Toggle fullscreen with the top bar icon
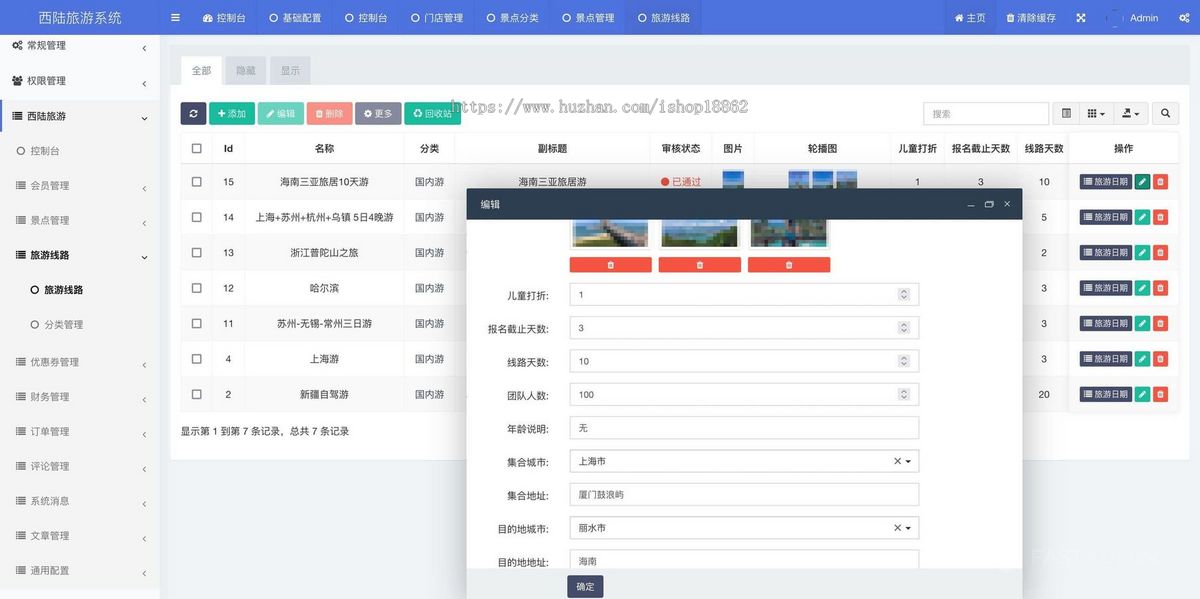The height and width of the screenshot is (599, 1200). click(x=1080, y=17)
